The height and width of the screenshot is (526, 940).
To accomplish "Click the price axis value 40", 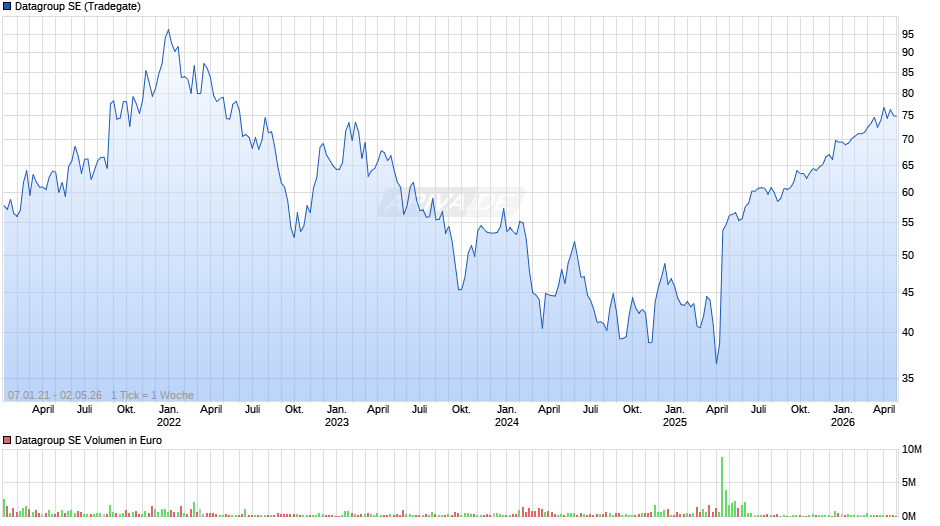I will [x=908, y=332].
